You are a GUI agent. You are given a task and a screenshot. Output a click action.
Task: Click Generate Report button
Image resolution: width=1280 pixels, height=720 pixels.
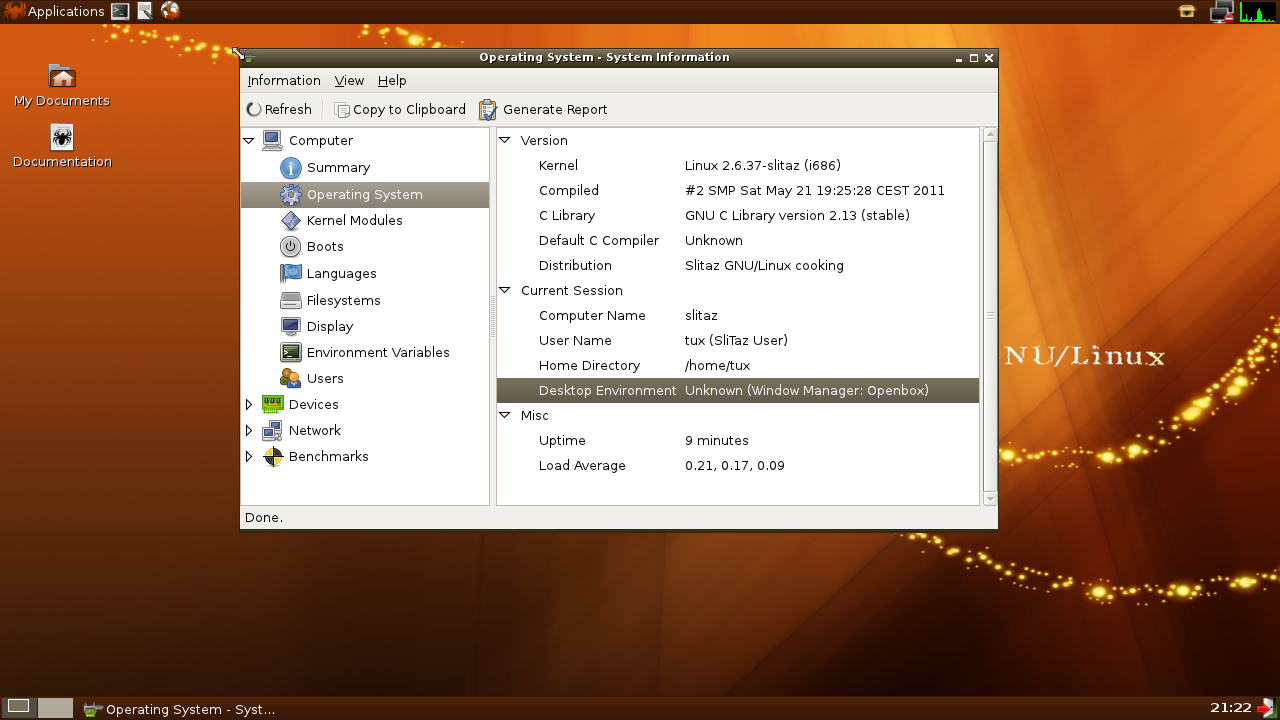(x=543, y=110)
